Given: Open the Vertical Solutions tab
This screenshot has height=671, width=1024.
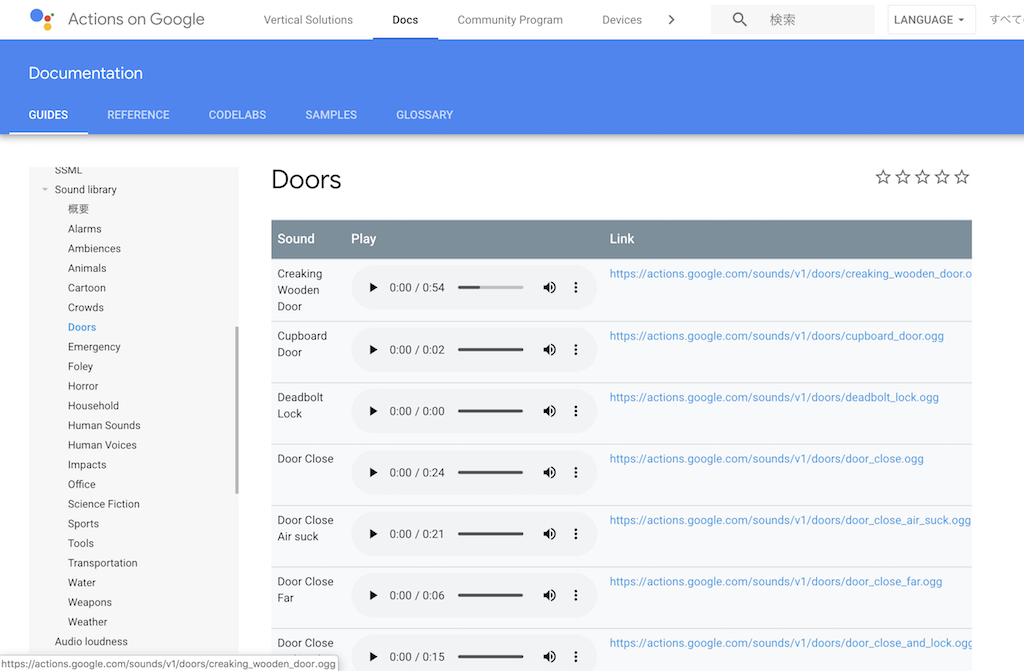Looking at the screenshot, I should [x=308, y=20].
